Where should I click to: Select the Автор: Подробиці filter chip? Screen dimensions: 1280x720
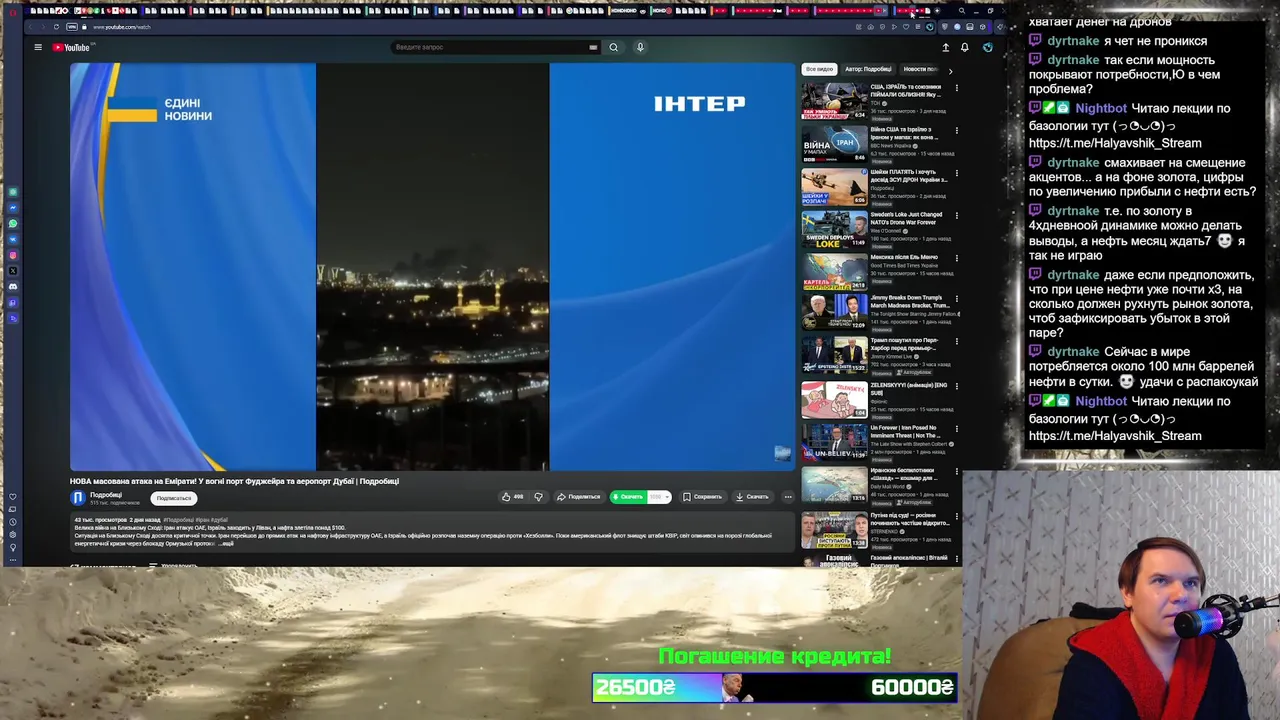pos(868,69)
